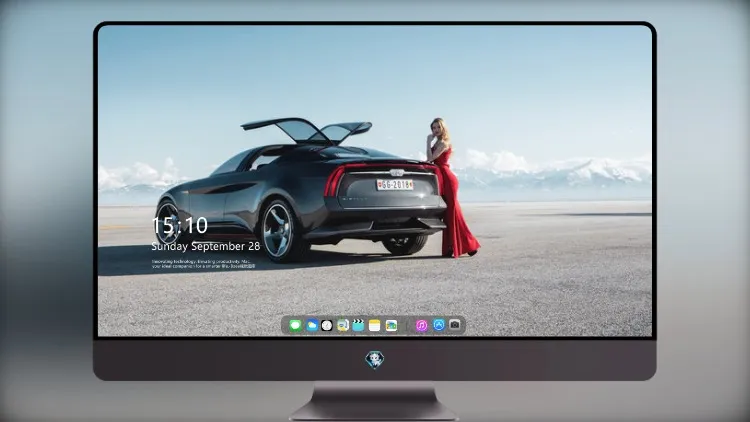The height and width of the screenshot is (422, 750).
Task: Click the Sunday September 28 date text
Action: pos(206,246)
